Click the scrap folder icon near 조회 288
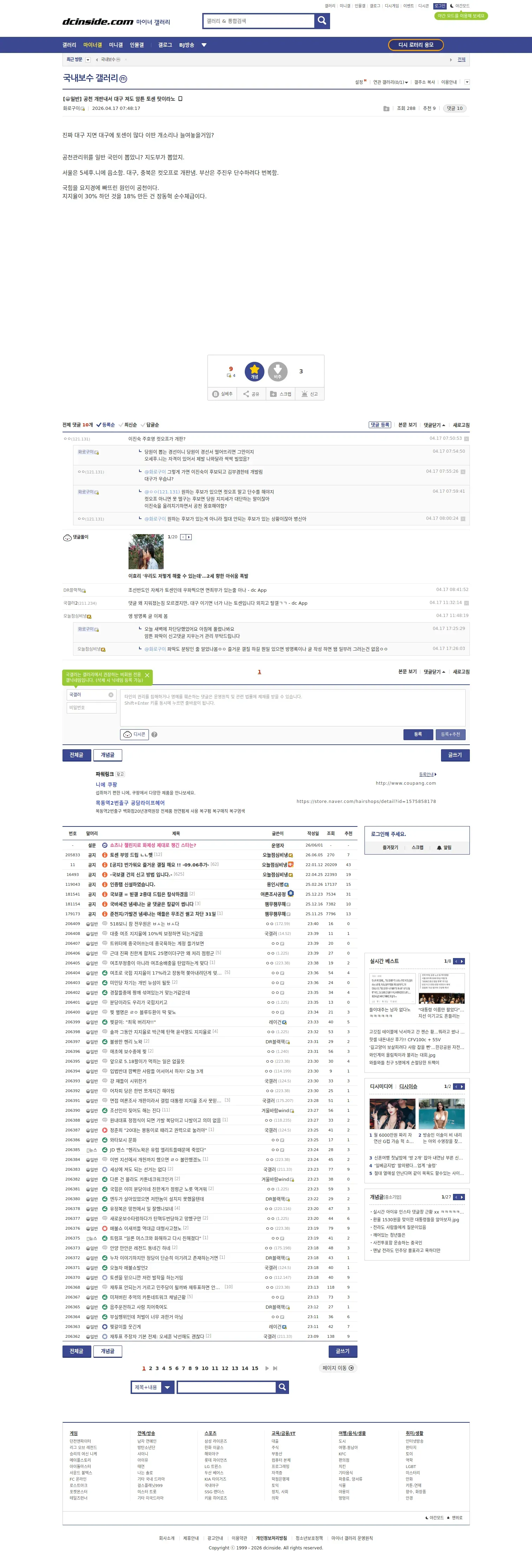532x1568 pixels. tap(386, 108)
